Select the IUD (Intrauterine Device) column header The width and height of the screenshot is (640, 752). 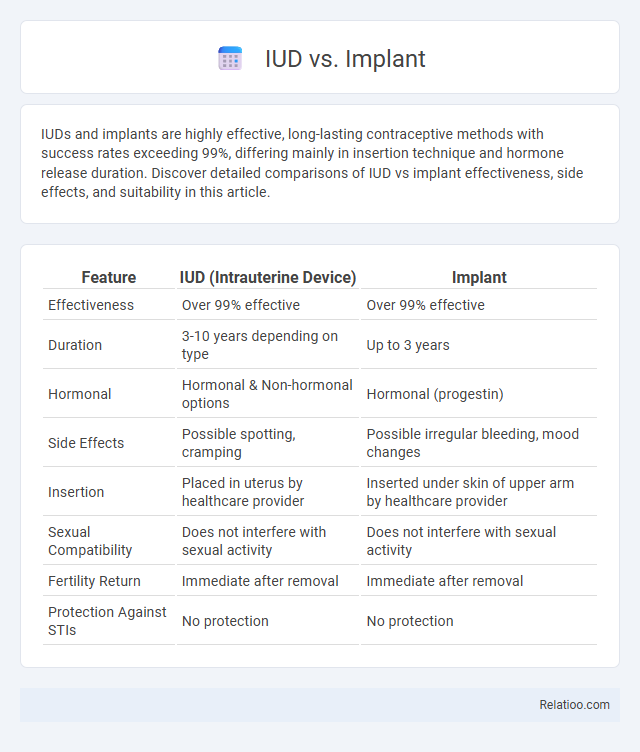tap(268, 277)
